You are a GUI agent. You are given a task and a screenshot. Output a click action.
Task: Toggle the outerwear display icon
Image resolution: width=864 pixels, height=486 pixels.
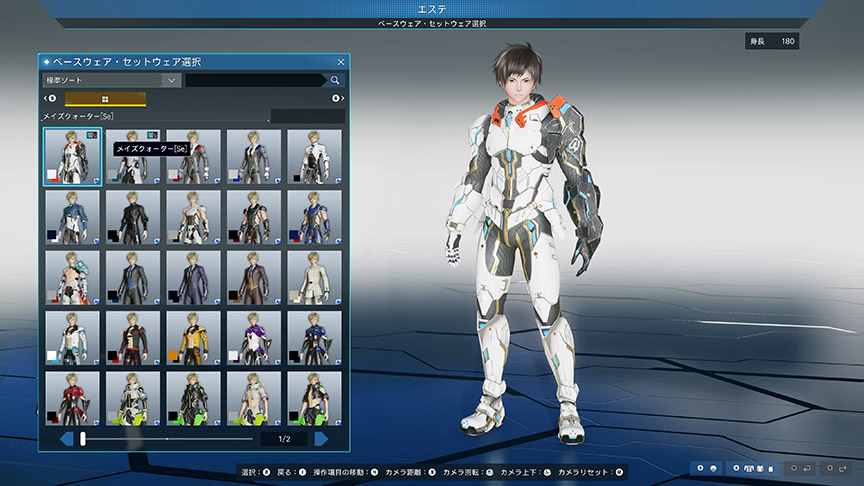coord(748,469)
